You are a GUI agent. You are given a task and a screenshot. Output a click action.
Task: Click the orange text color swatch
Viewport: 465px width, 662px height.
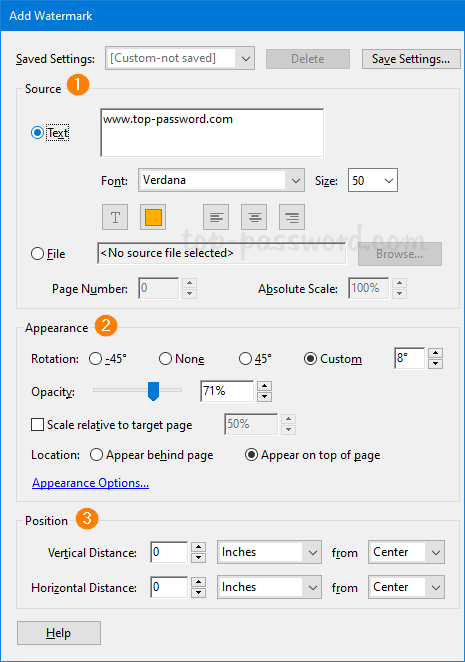tap(153, 217)
